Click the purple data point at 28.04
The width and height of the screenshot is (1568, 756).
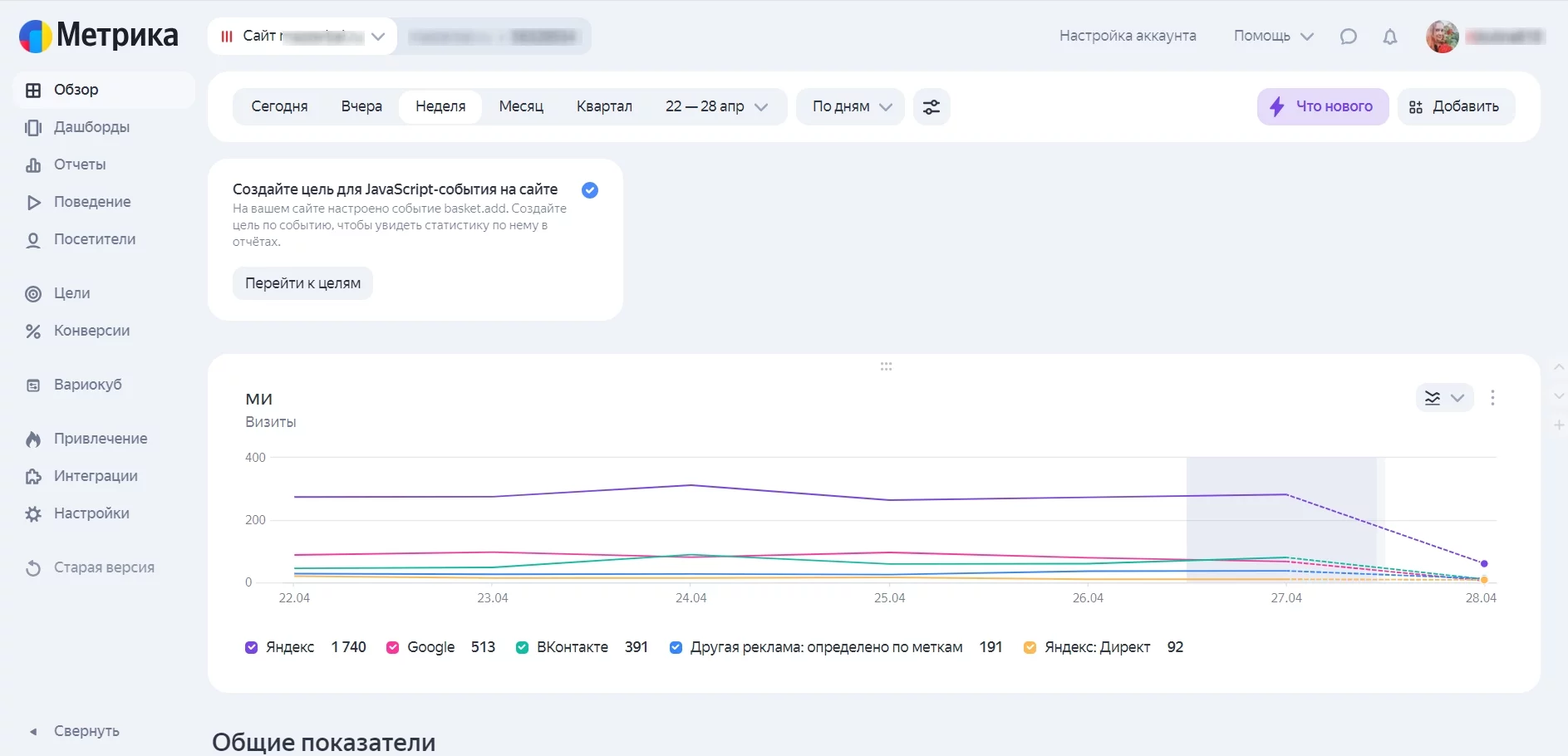(x=1484, y=563)
